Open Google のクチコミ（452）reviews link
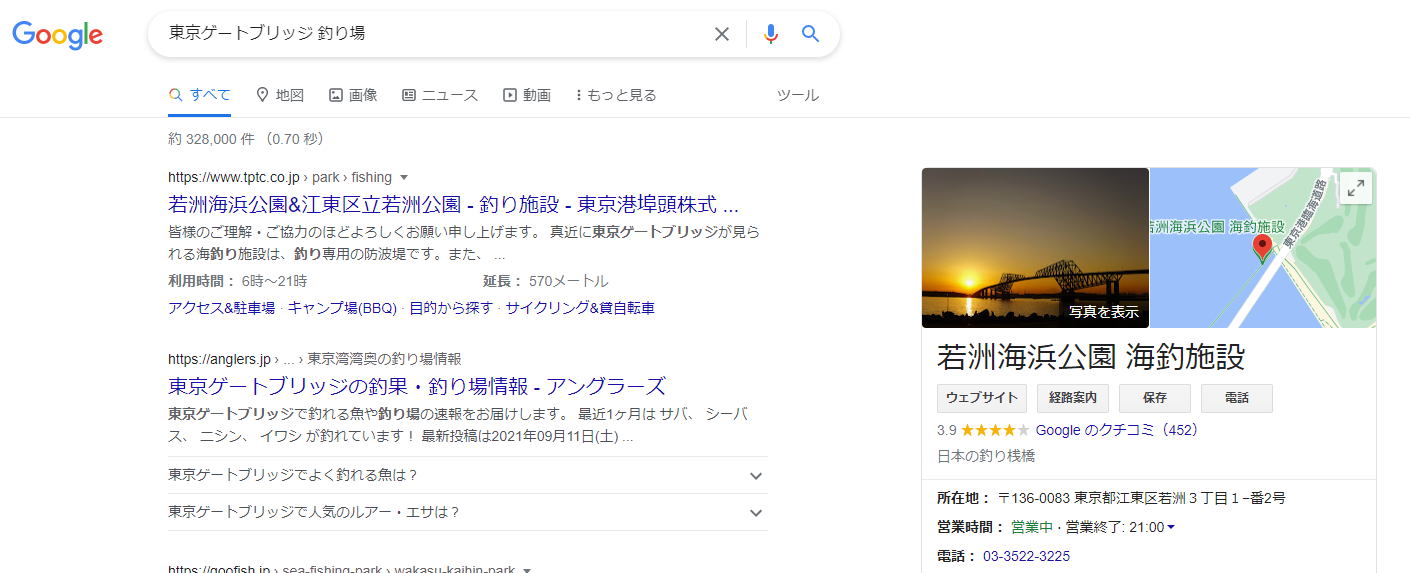 (x=1117, y=430)
